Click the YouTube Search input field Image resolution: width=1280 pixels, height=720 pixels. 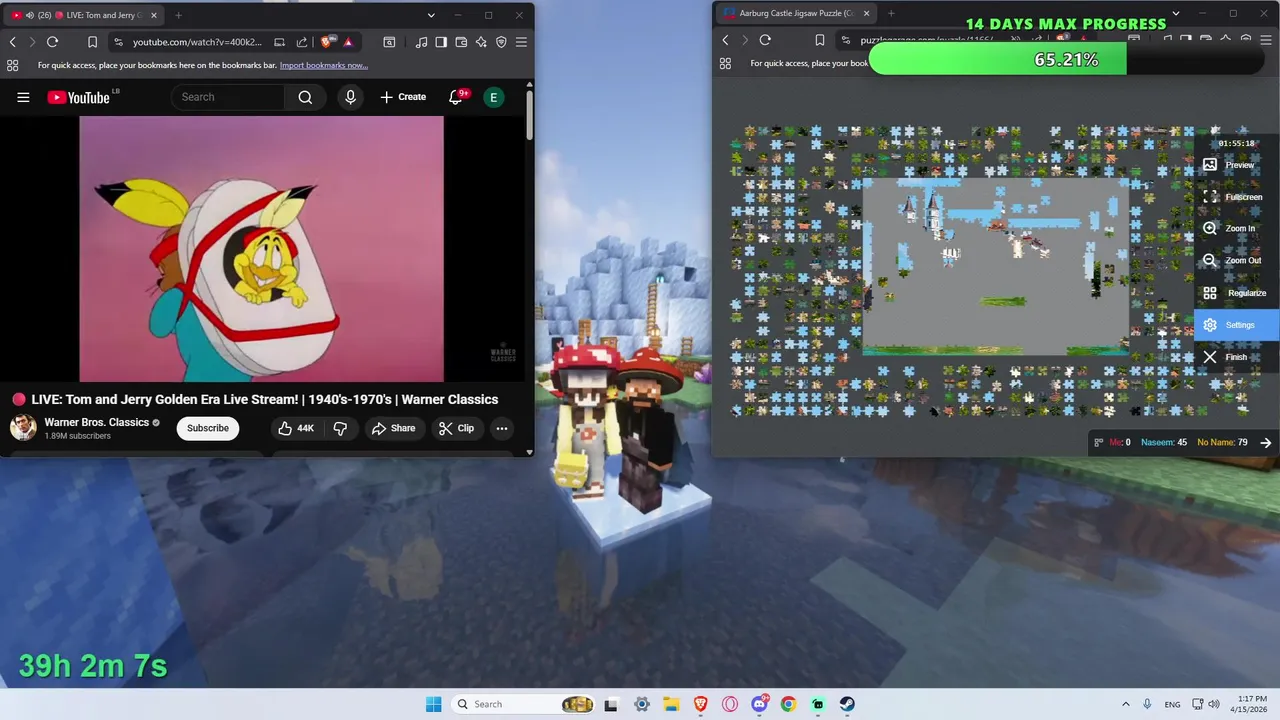point(228,97)
